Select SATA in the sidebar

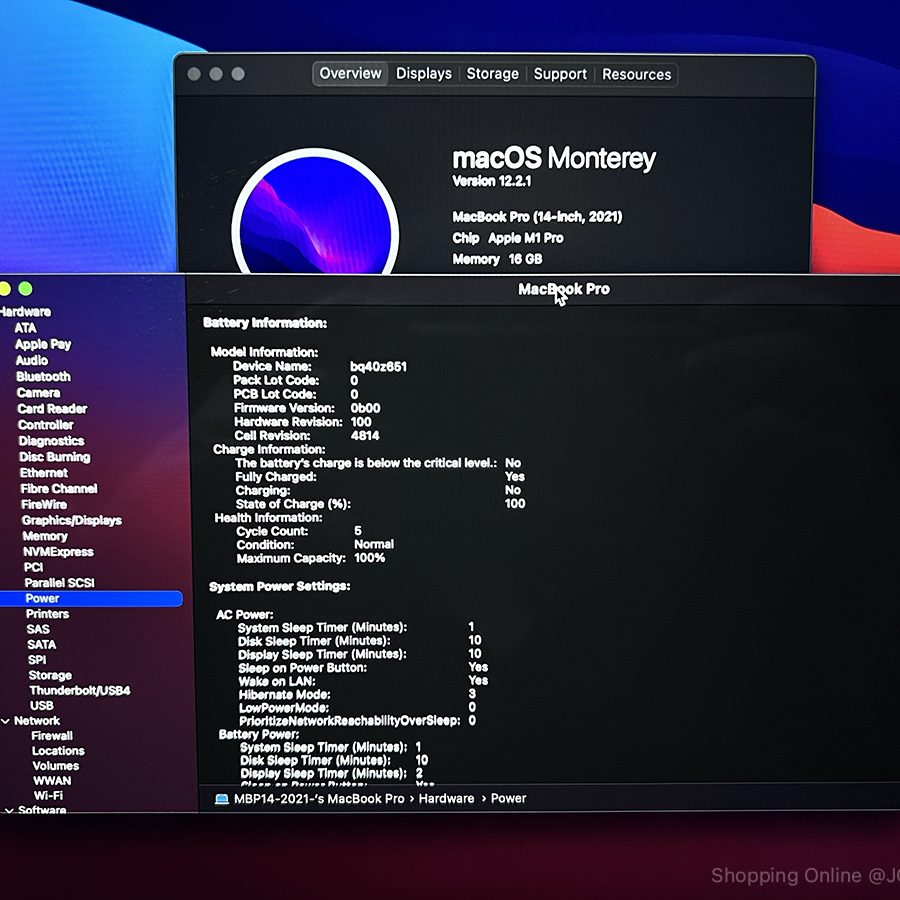[x=41, y=645]
